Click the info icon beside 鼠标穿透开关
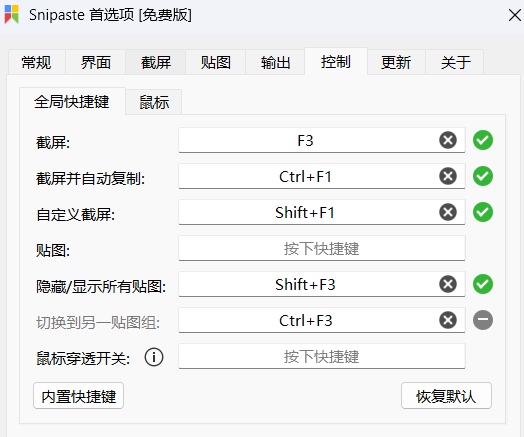The width and height of the screenshot is (524, 437). click(154, 357)
